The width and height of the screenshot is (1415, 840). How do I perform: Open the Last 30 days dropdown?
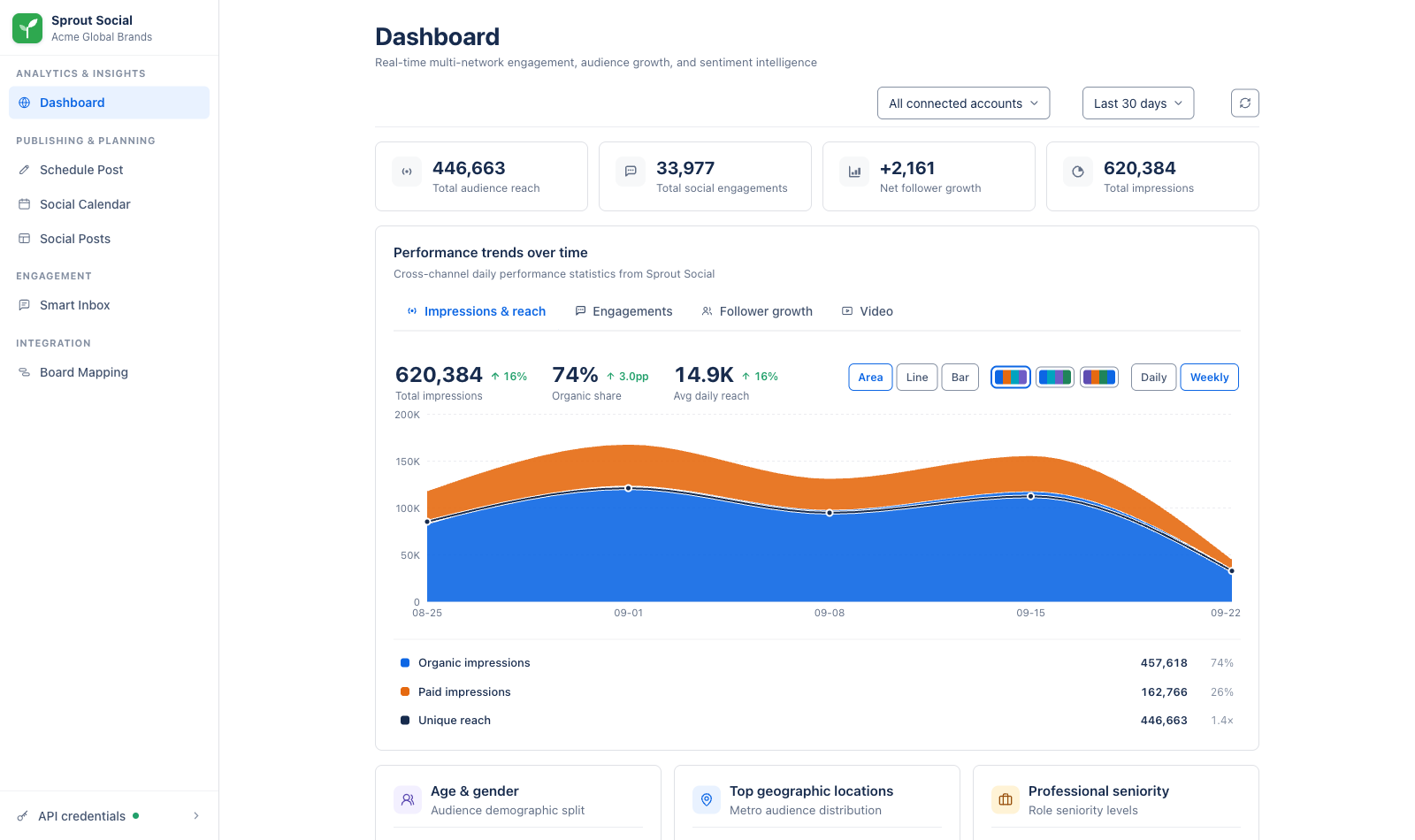(1138, 103)
